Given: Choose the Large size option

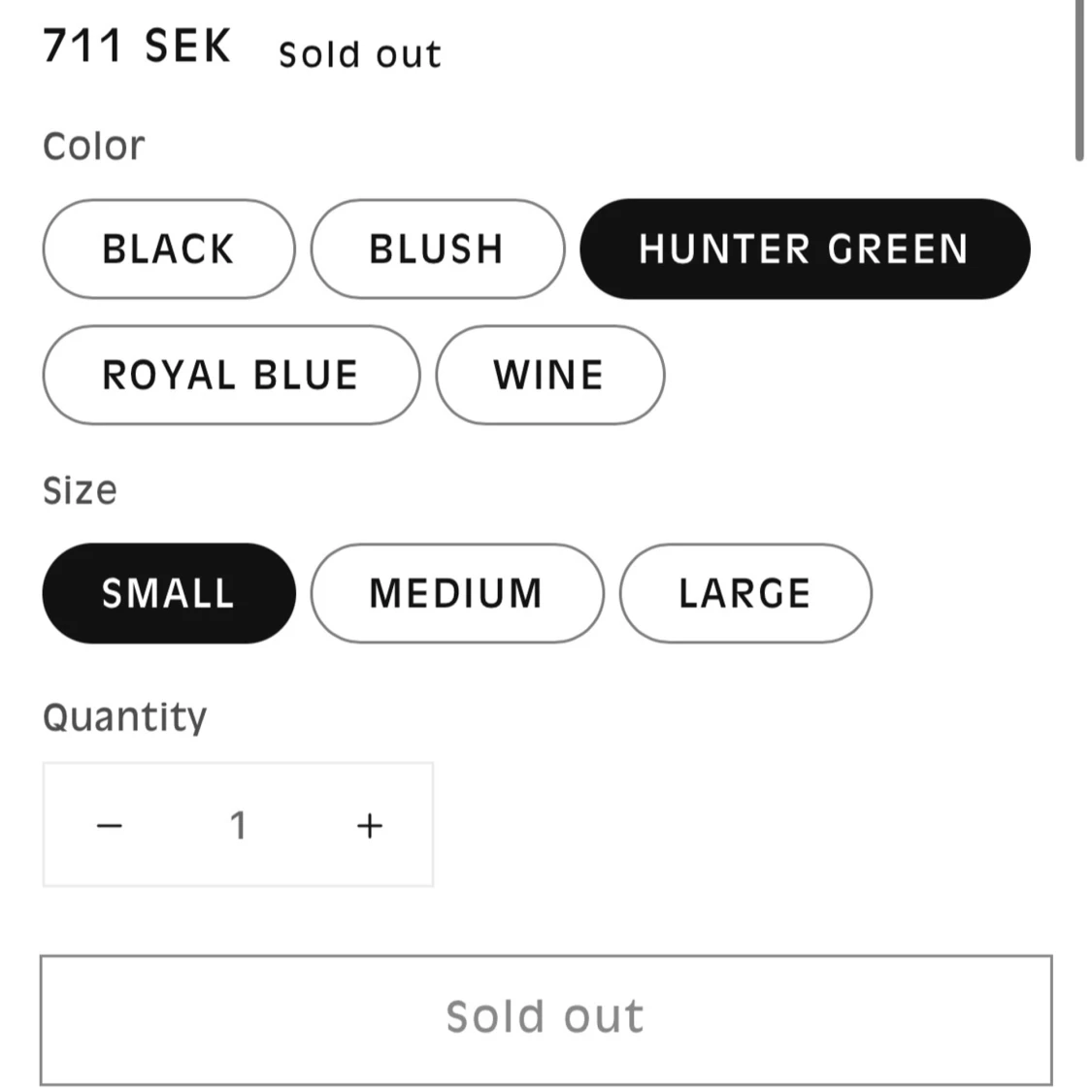Looking at the screenshot, I should [x=745, y=593].
